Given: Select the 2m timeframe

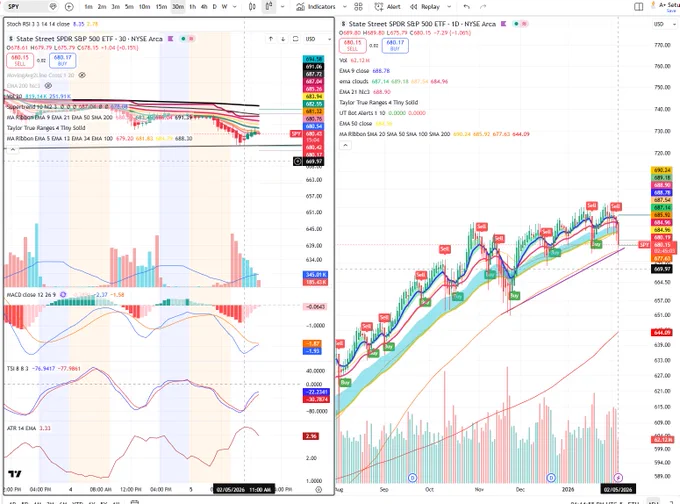Looking at the screenshot, I should (102, 7).
